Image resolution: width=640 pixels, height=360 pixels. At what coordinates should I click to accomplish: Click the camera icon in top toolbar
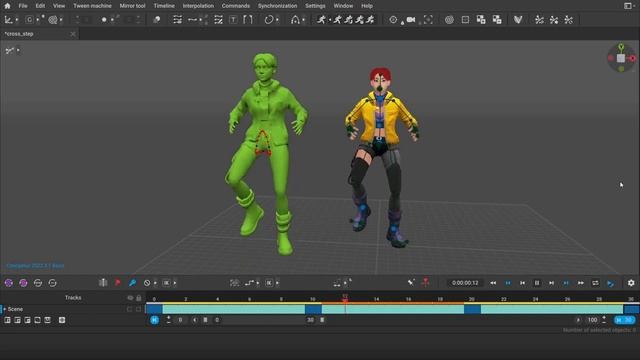tap(411, 20)
